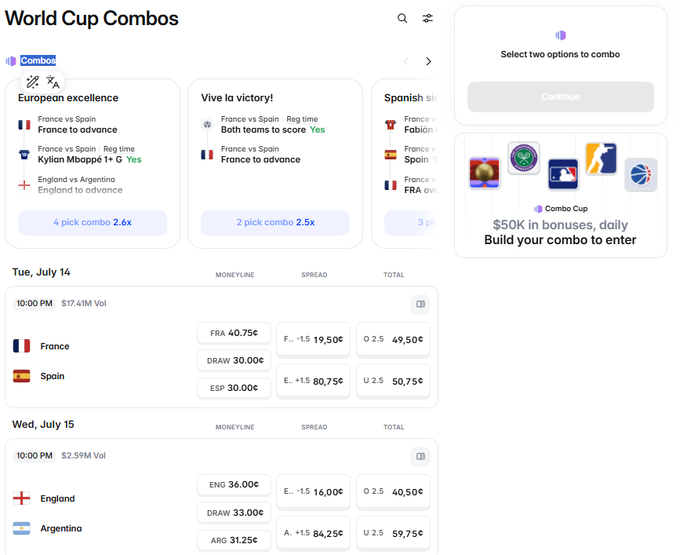
Task: Click $50K in bonuses, daily text
Action: (560, 225)
